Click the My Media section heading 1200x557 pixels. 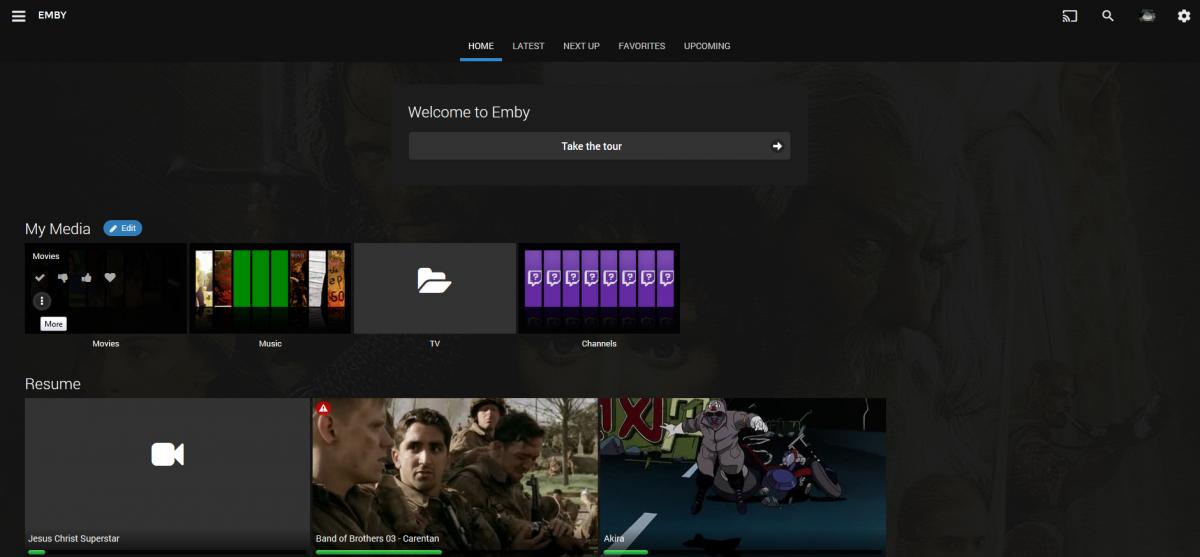pyautogui.click(x=58, y=229)
